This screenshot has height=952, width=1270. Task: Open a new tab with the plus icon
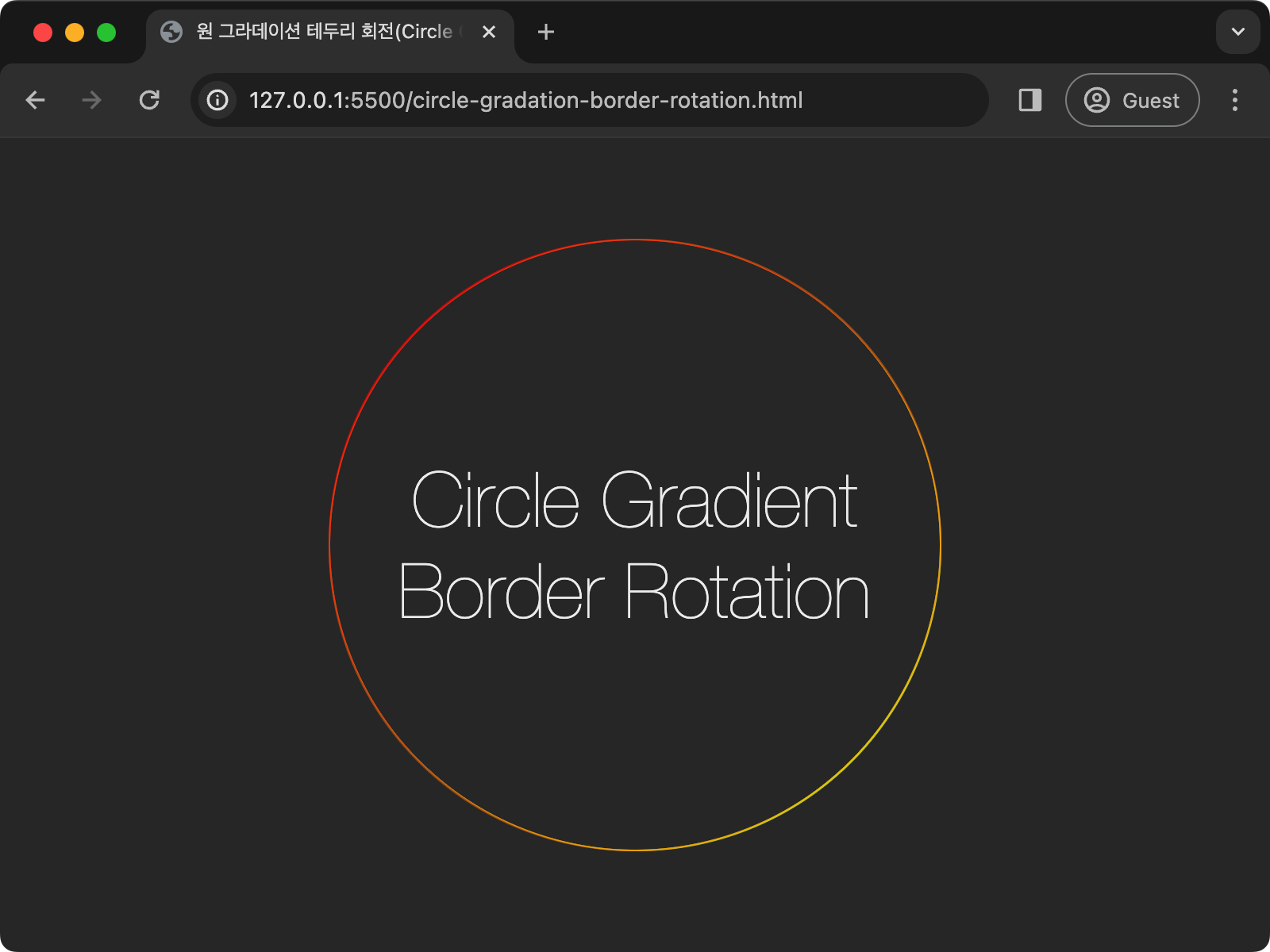pos(545,33)
